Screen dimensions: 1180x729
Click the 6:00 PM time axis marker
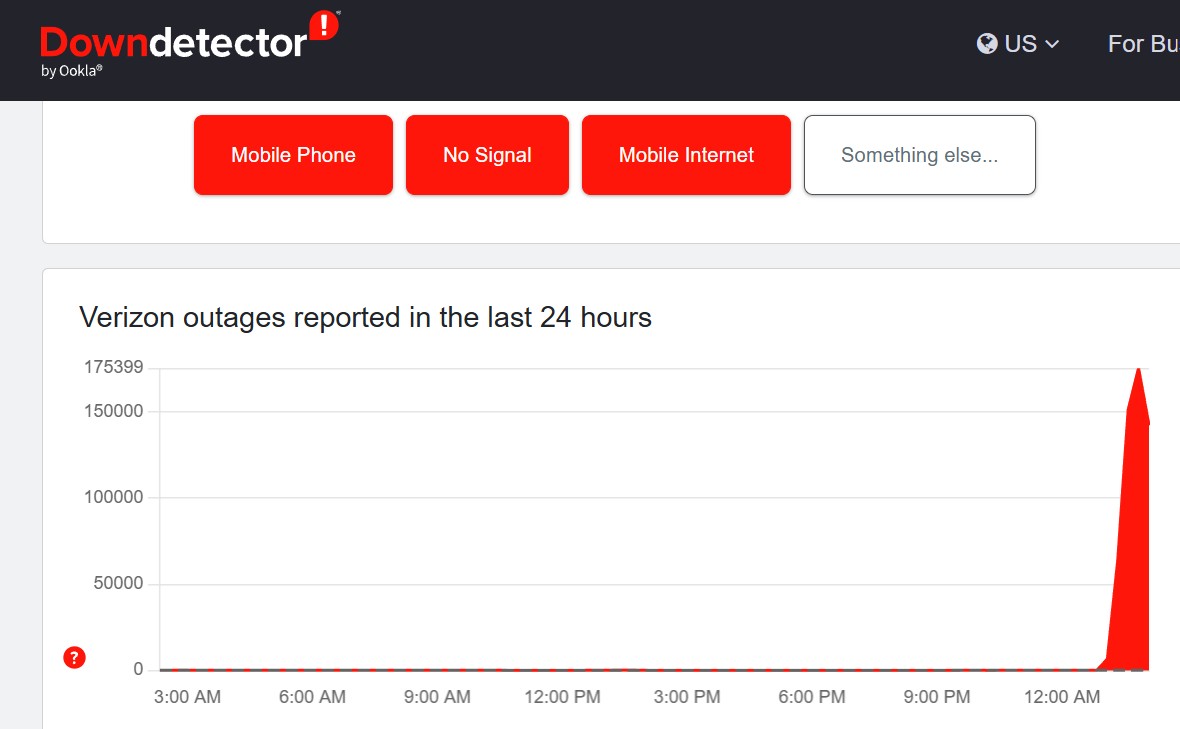812,697
